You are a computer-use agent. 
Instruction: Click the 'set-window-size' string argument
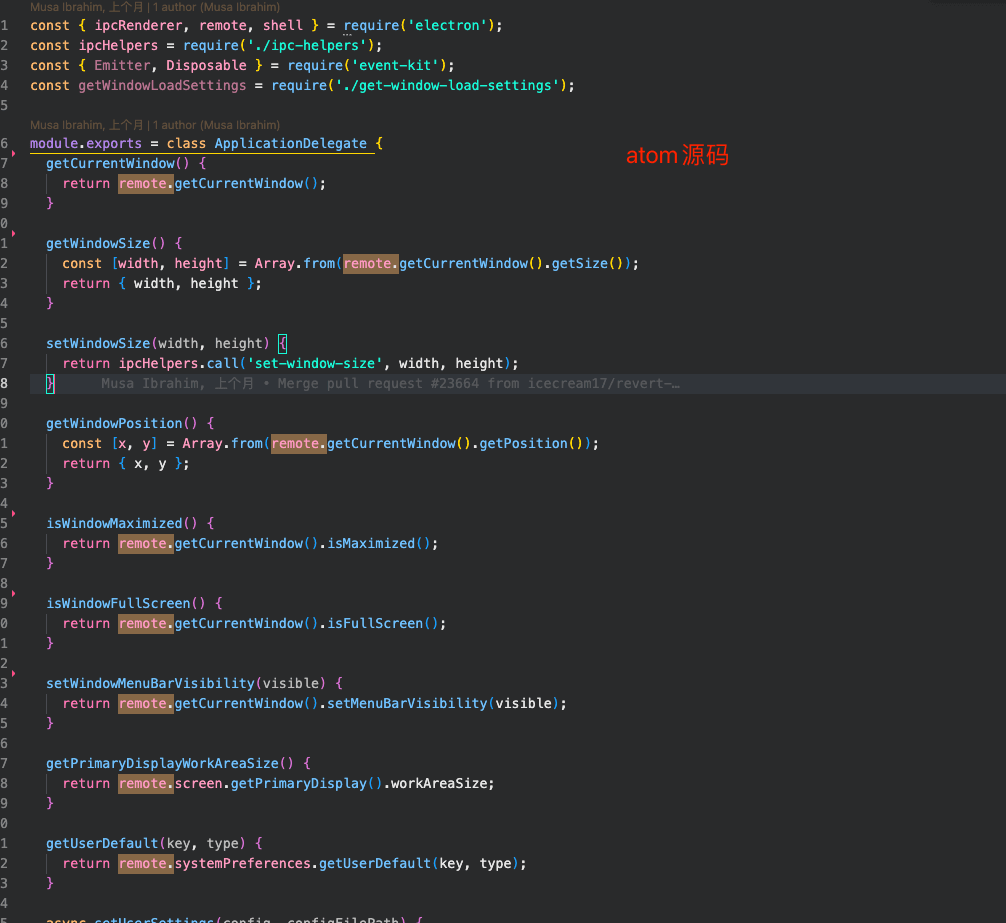[318, 363]
